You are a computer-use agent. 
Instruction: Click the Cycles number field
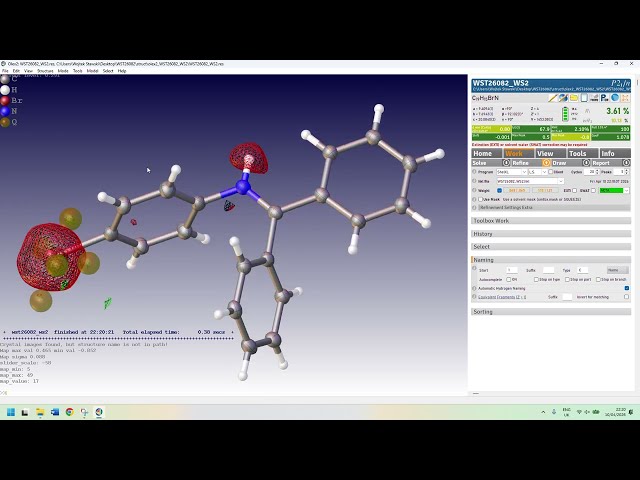pyautogui.click(x=591, y=172)
